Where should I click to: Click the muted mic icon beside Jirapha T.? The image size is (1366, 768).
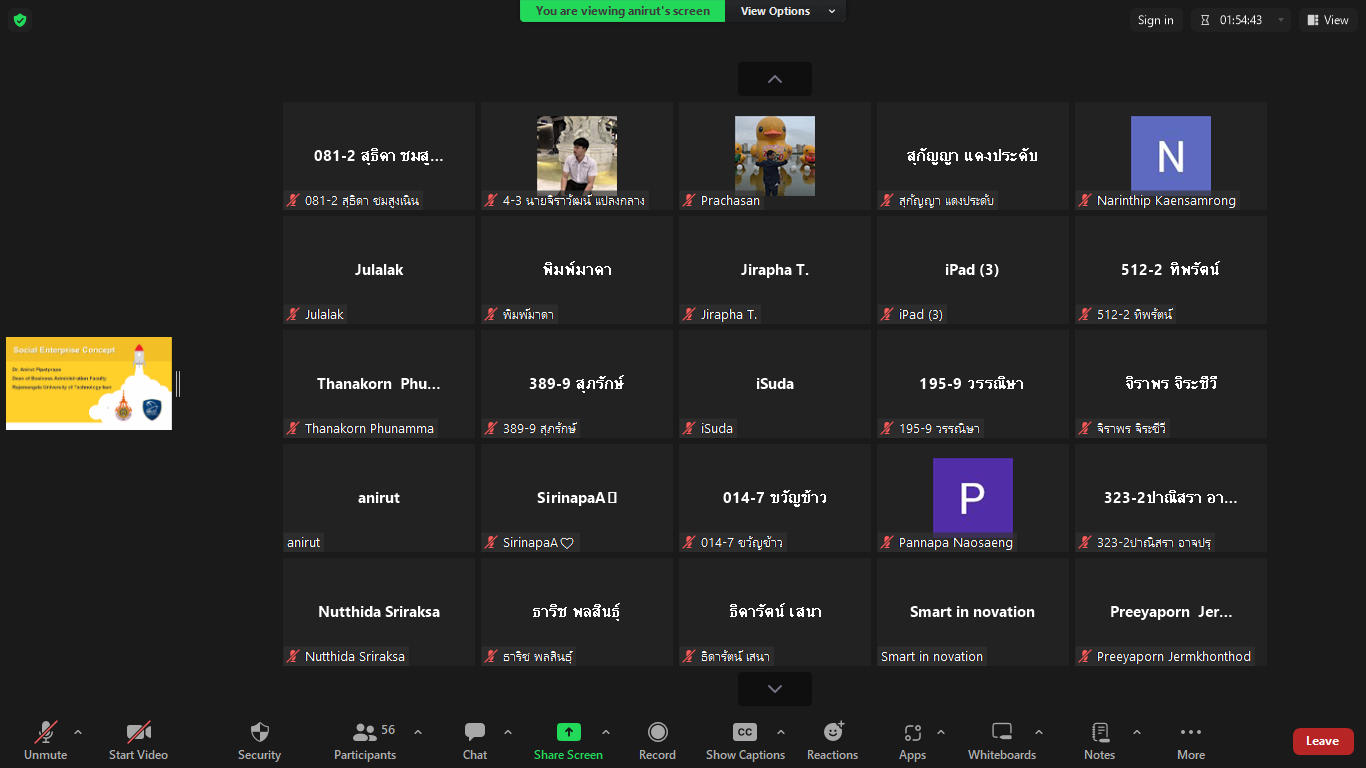pyautogui.click(x=689, y=314)
